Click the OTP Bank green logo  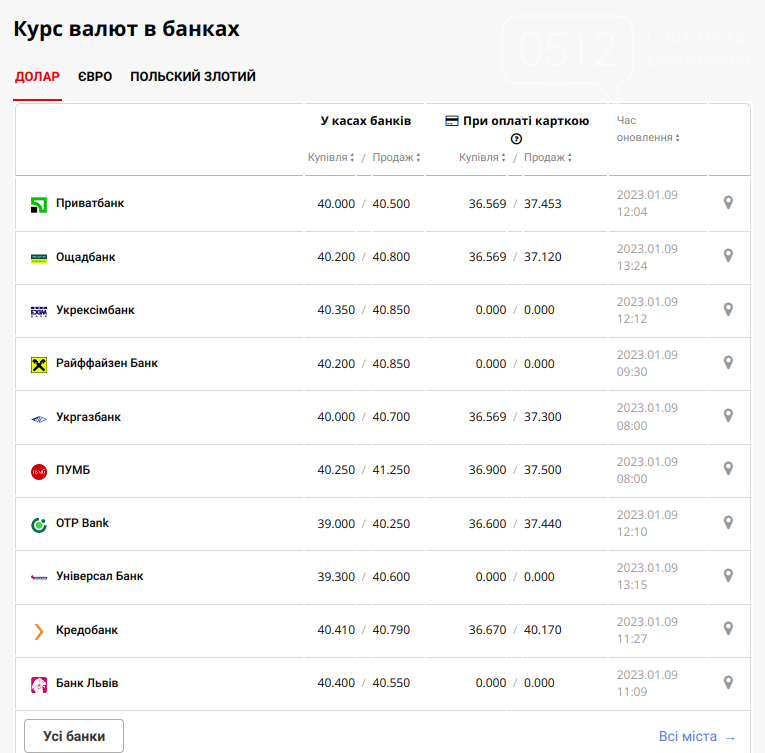click(39, 525)
